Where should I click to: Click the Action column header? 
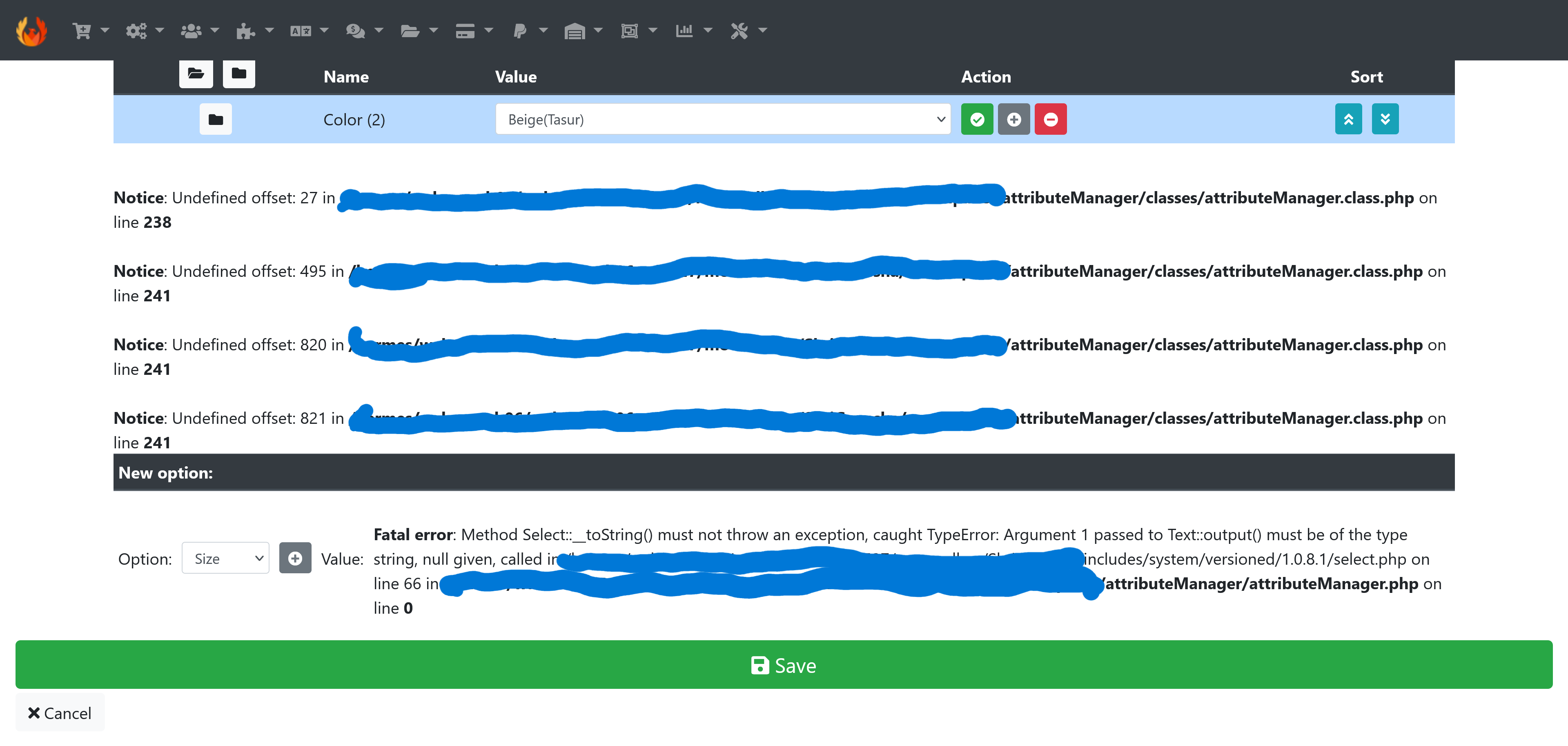pyautogui.click(x=985, y=77)
